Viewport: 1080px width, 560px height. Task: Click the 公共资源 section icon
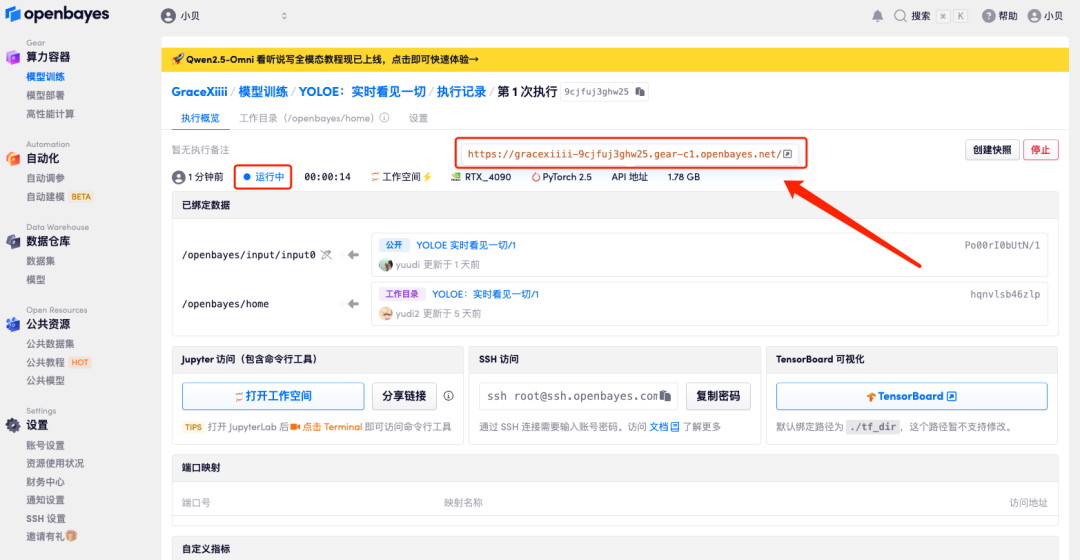coord(13,324)
